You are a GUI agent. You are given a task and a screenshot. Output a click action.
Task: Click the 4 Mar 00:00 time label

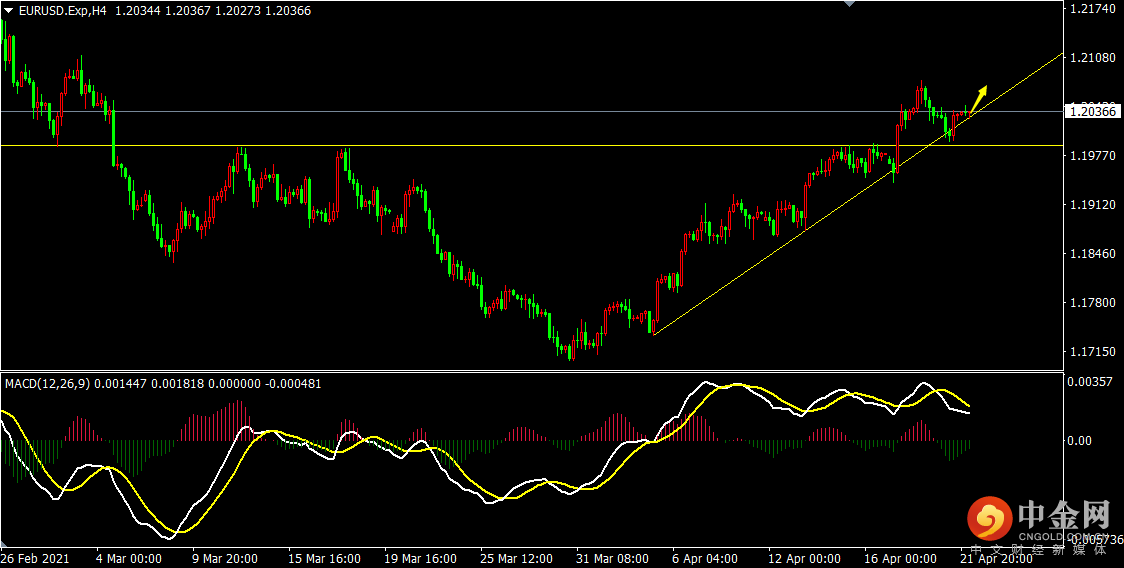(130, 559)
